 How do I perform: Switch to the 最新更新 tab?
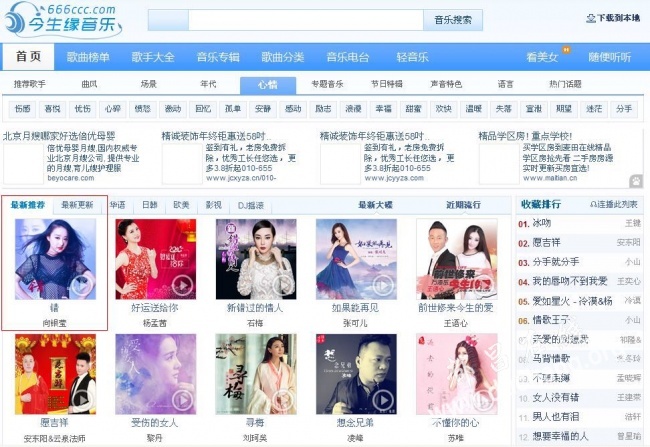[x=78, y=205]
